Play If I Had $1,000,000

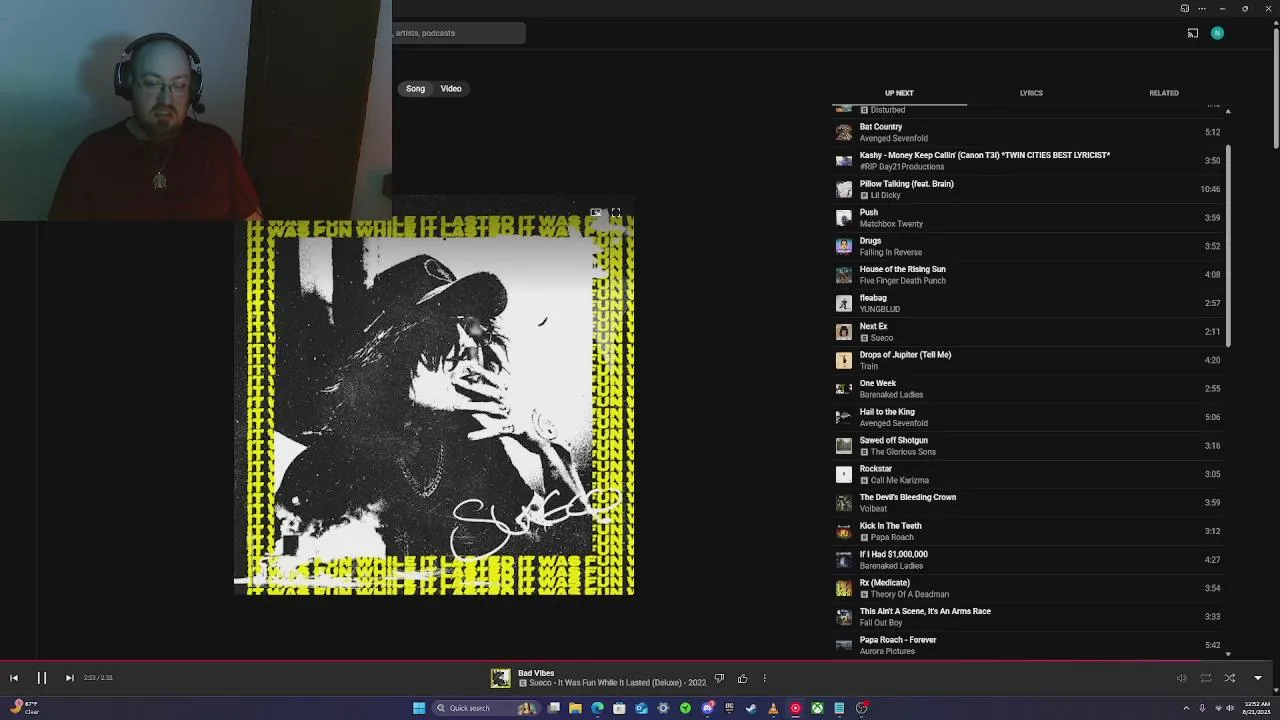tap(1030, 560)
